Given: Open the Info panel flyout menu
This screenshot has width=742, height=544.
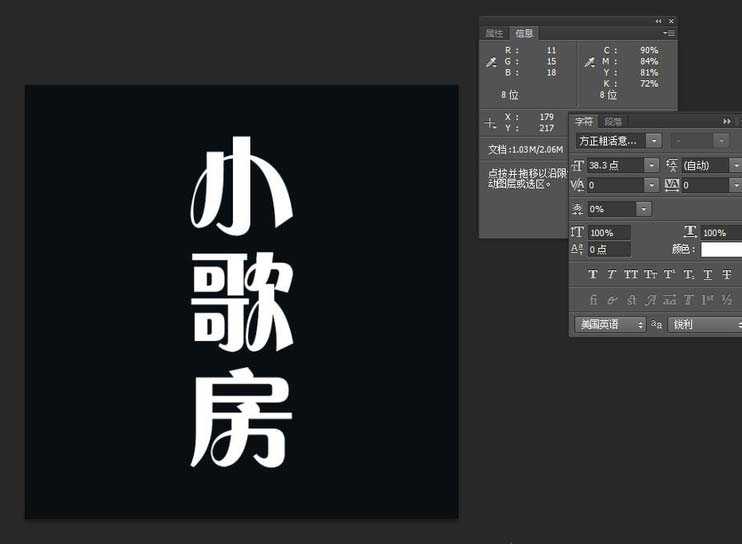Looking at the screenshot, I should [x=669, y=33].
